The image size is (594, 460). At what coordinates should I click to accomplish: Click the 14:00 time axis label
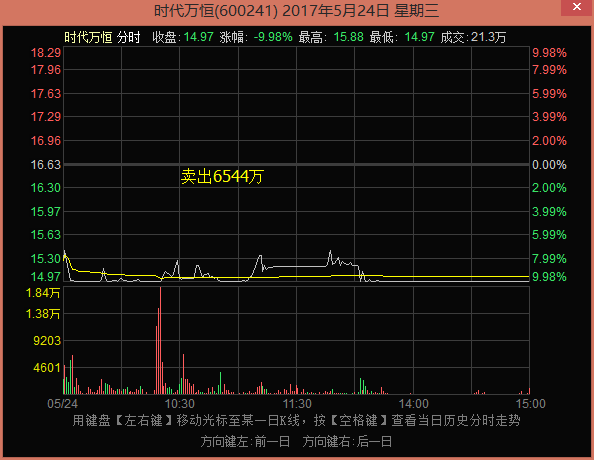coord(414,404)
